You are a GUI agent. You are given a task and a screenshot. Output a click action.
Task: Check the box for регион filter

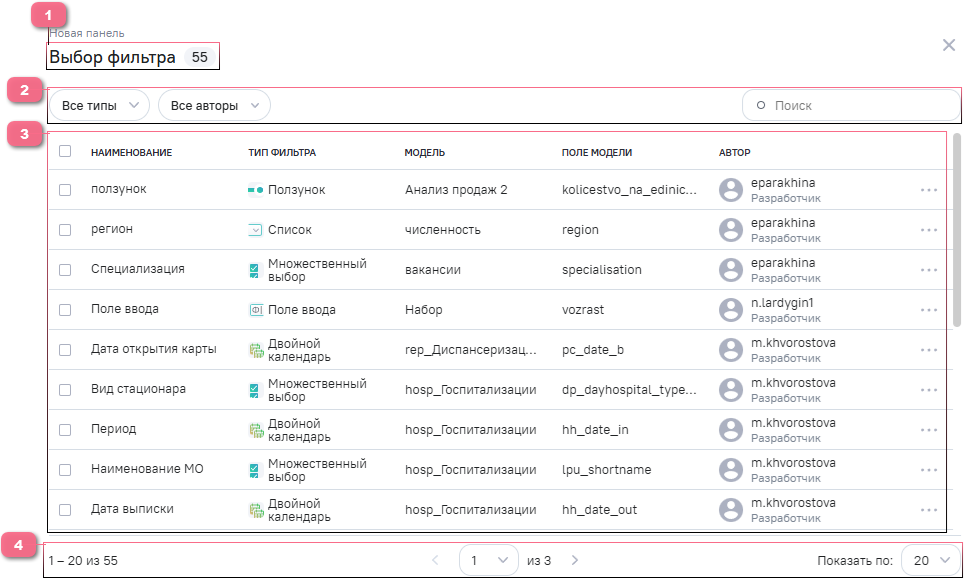click(65, 230)
